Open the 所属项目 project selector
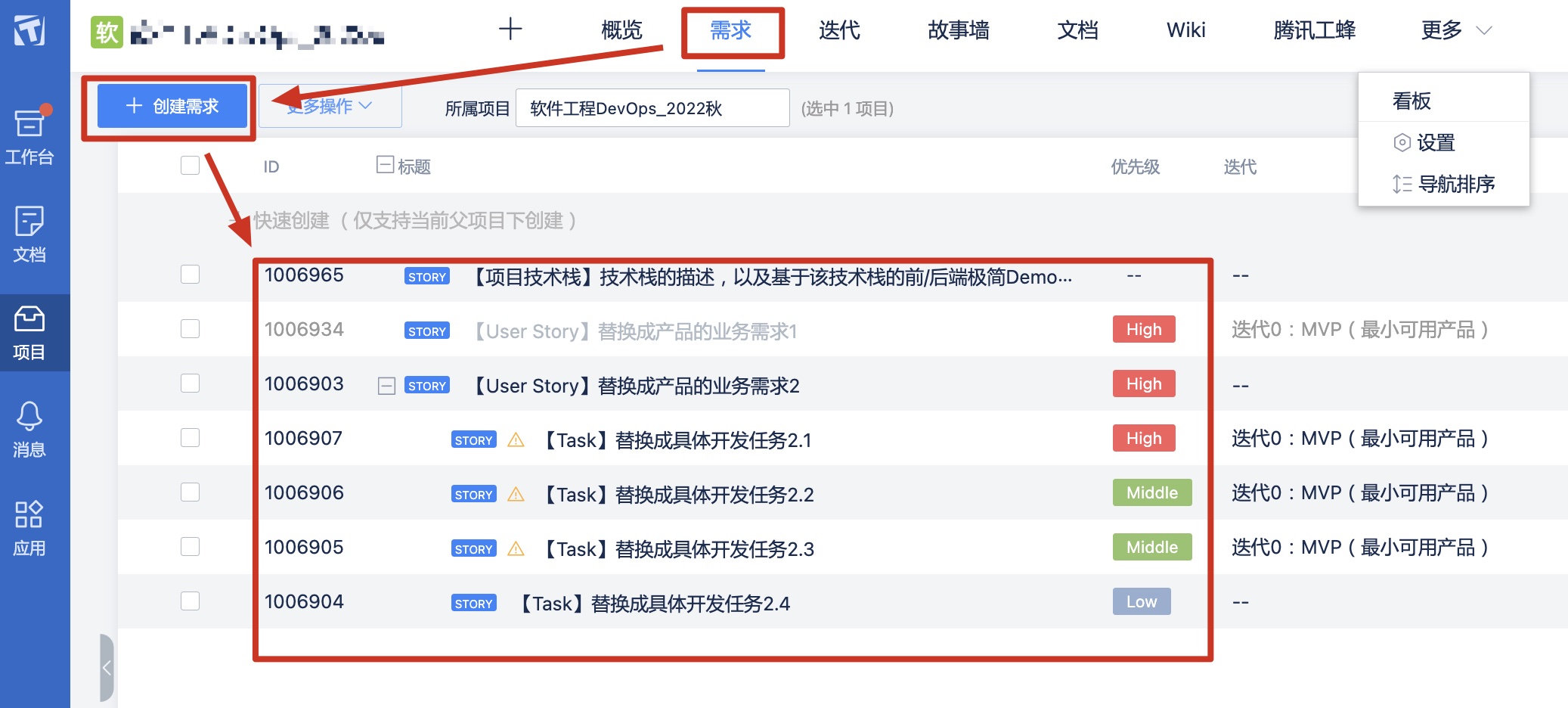Screen dimensions: 1568x708 (652, 108)
